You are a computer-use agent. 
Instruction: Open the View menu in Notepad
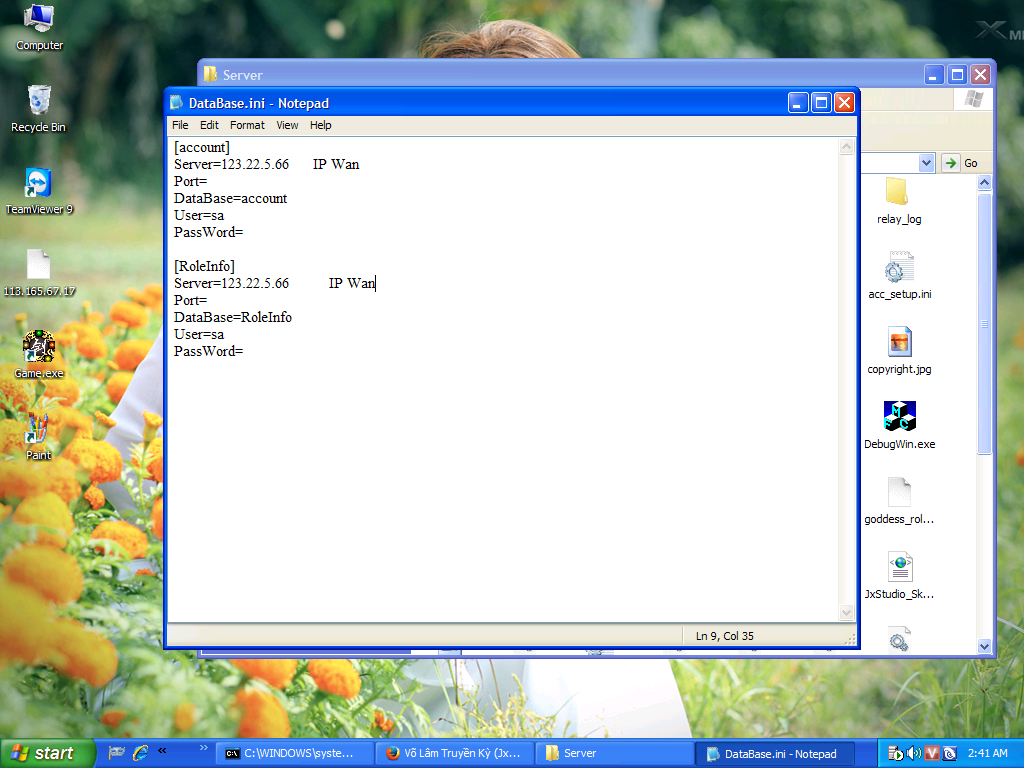[287, 125]
